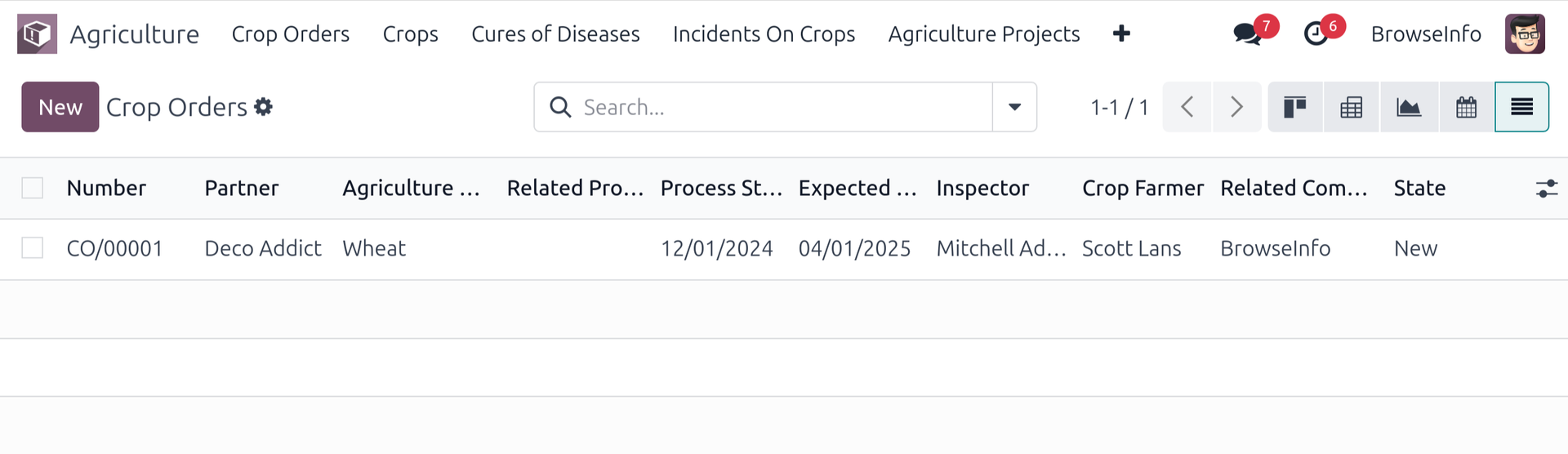Expand the search options dropdown arrow
Viewport: 1568px width, 454px height.
pyautogui.click(x=1014, y=107)
